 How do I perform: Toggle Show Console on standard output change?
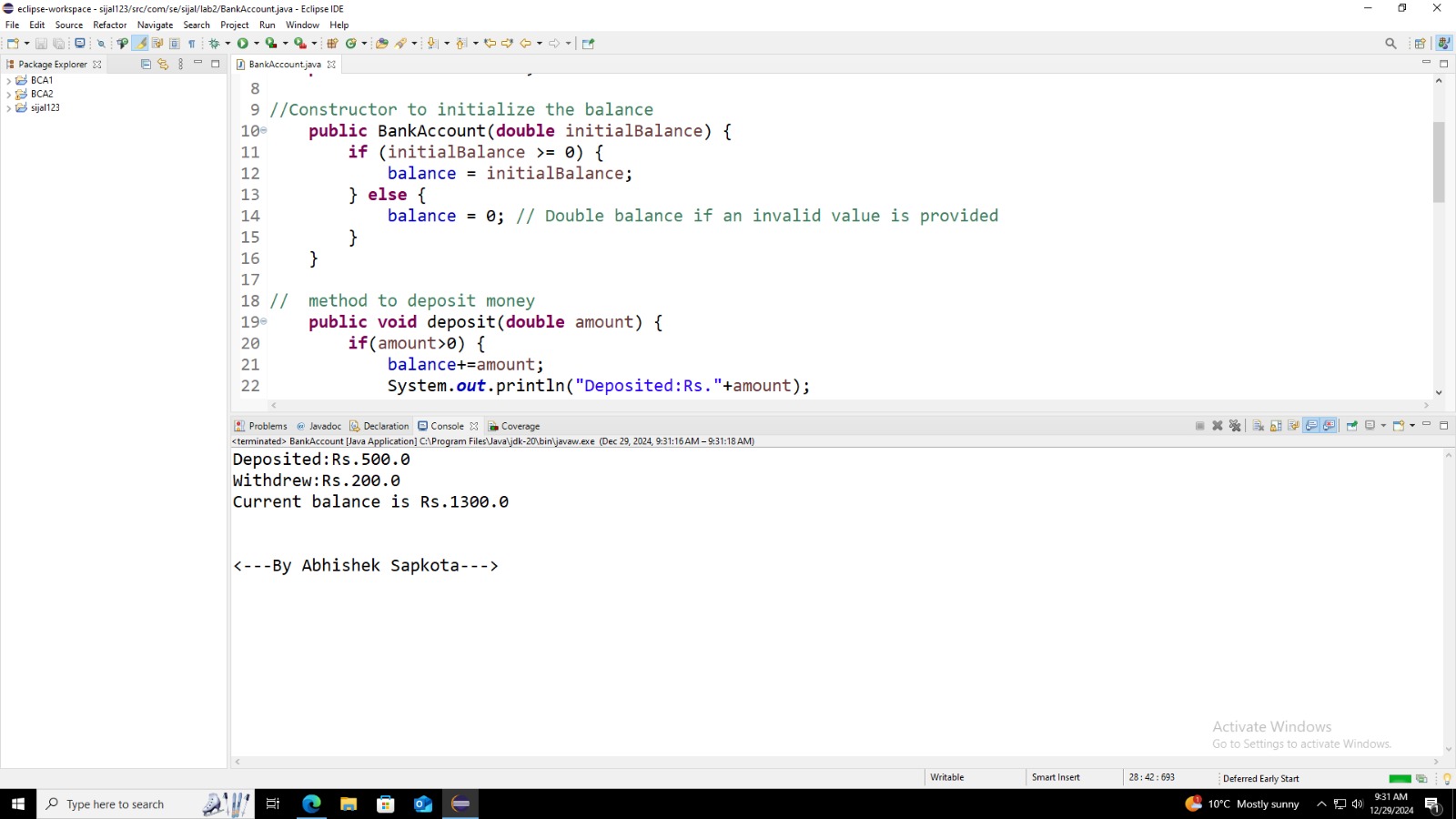[1311, 426]
